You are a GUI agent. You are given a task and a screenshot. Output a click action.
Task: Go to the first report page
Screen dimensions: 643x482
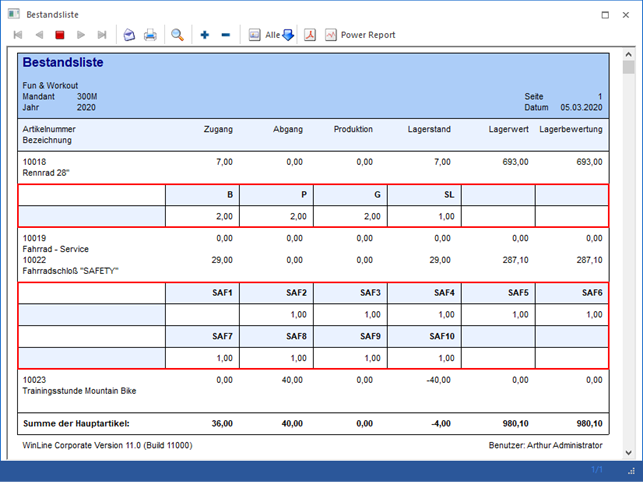(18, 35)
